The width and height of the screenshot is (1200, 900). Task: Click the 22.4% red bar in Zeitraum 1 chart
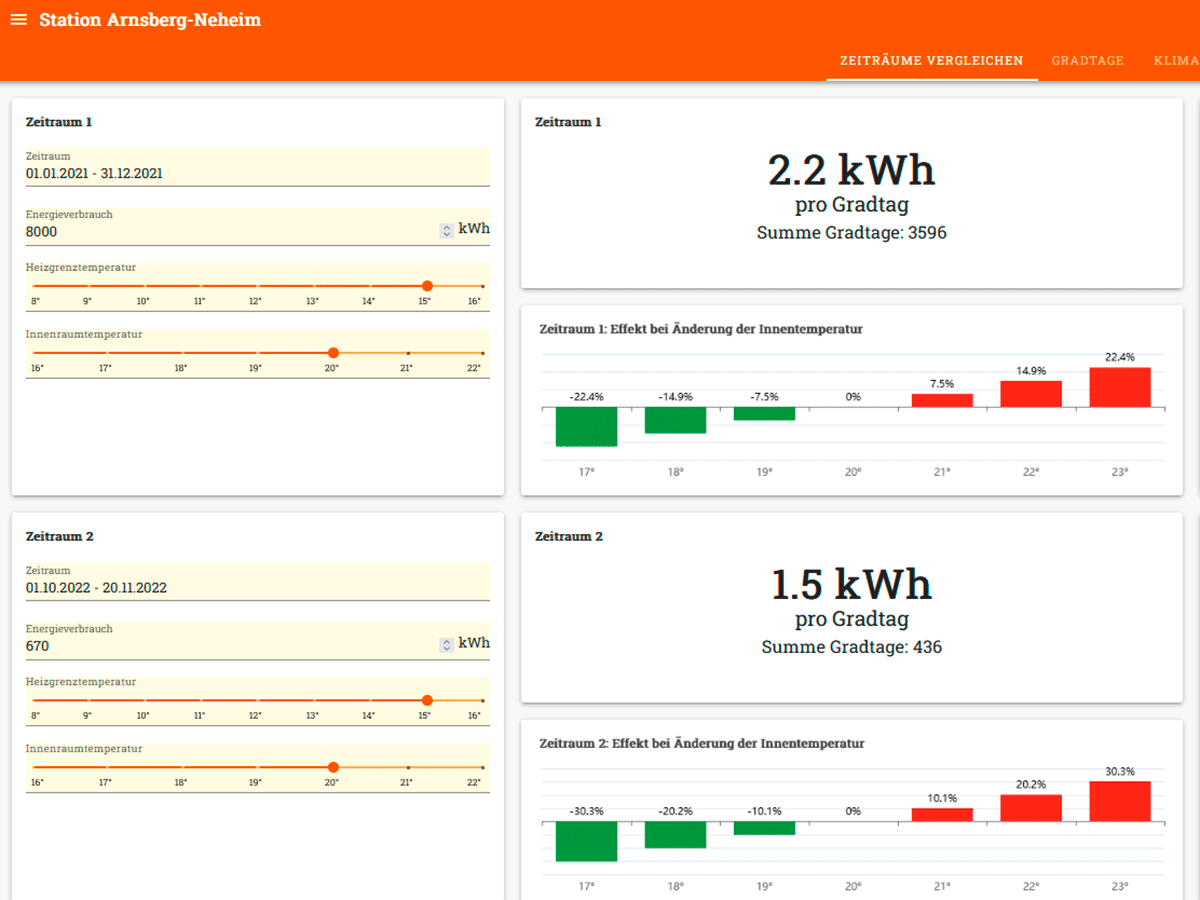pyautogui.click(x=1120, y=387)
